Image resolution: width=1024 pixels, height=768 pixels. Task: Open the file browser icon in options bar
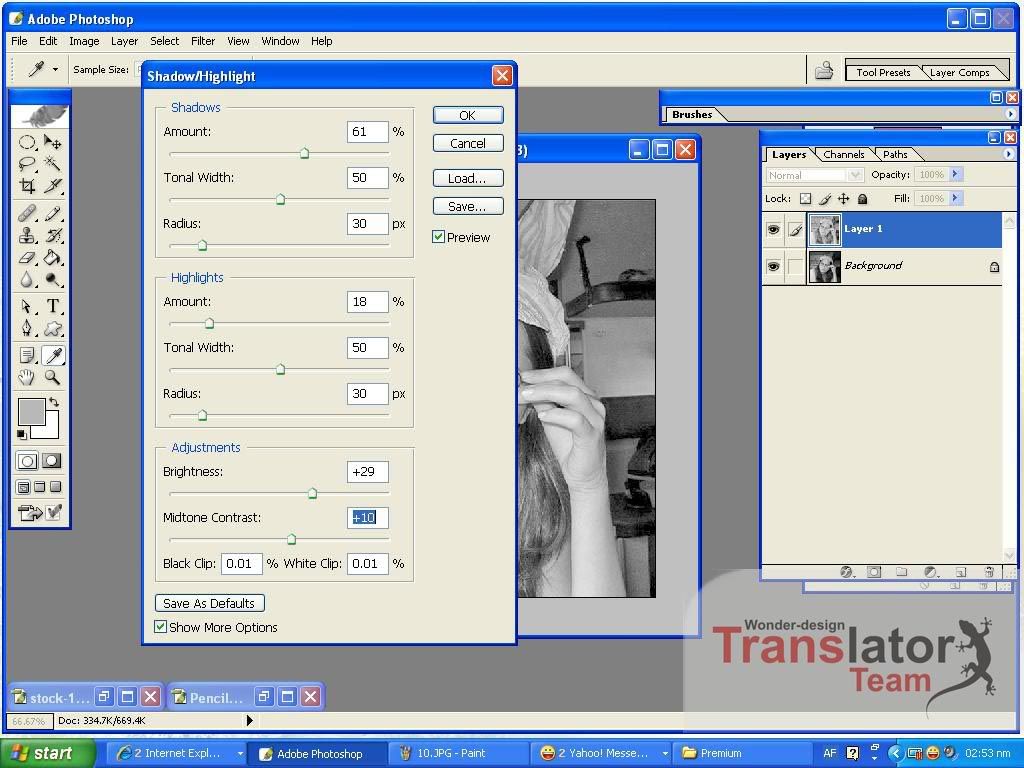824,70
